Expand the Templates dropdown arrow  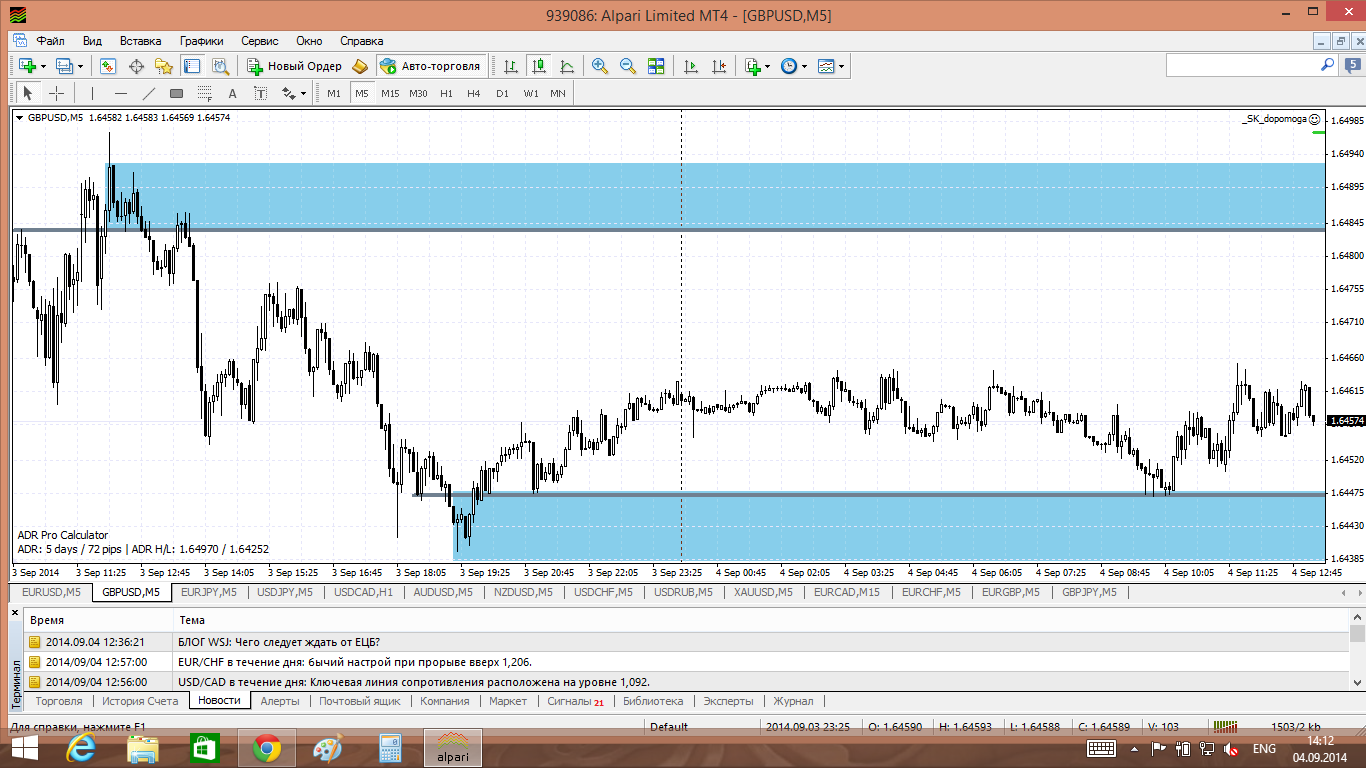[841, 66]
